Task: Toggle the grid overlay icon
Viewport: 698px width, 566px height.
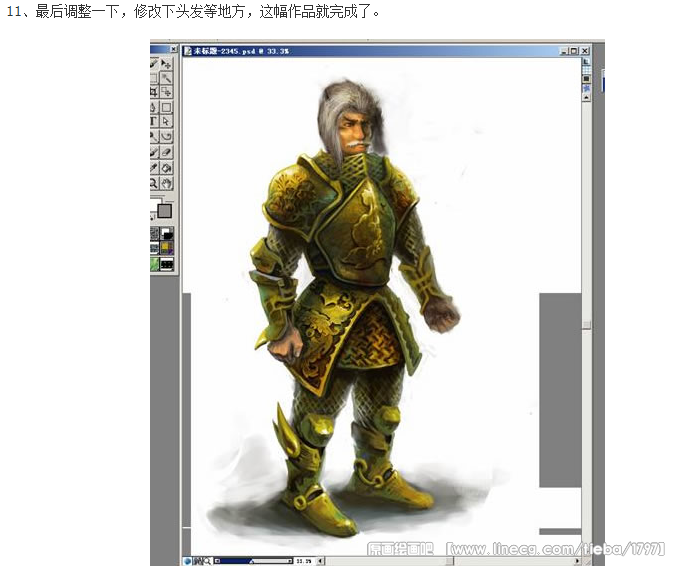Action: click(x=586, y=70)
